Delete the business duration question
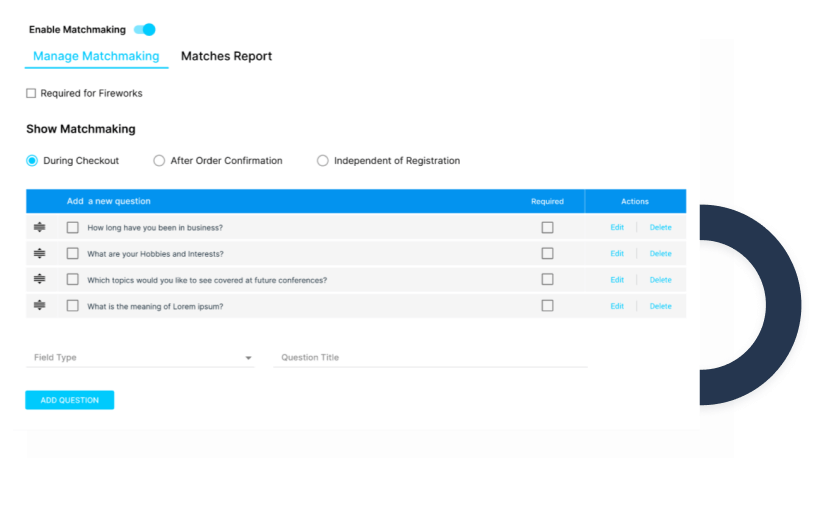This screenshot has width=828, height=506. coord(660,228)
